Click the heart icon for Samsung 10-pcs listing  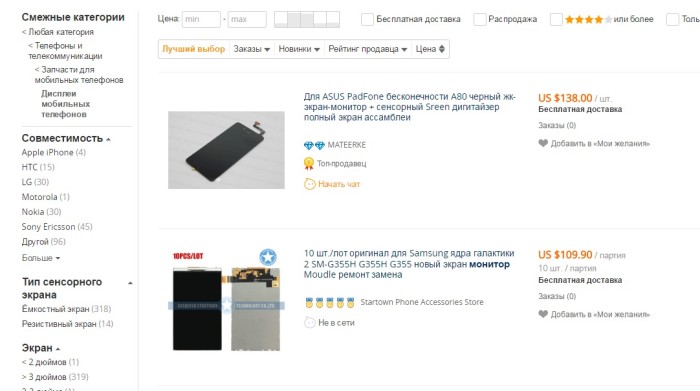pos(543,314)
